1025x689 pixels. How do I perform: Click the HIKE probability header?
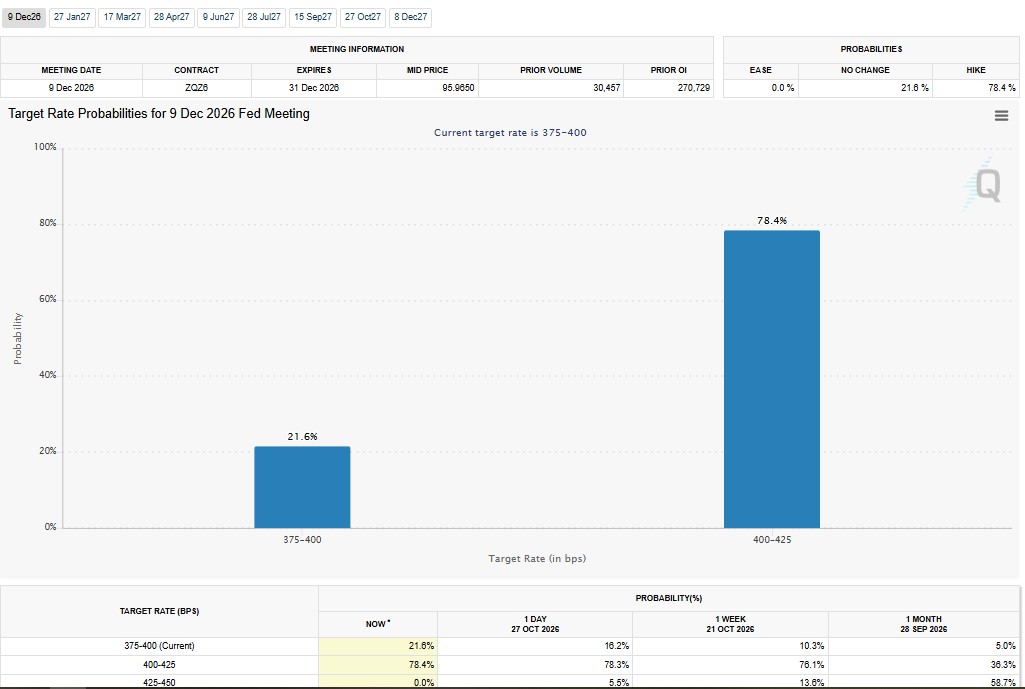point(975,70)
